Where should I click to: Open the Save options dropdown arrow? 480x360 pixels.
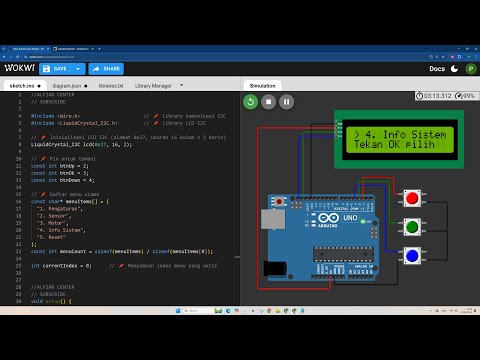[x=78, y=69]
